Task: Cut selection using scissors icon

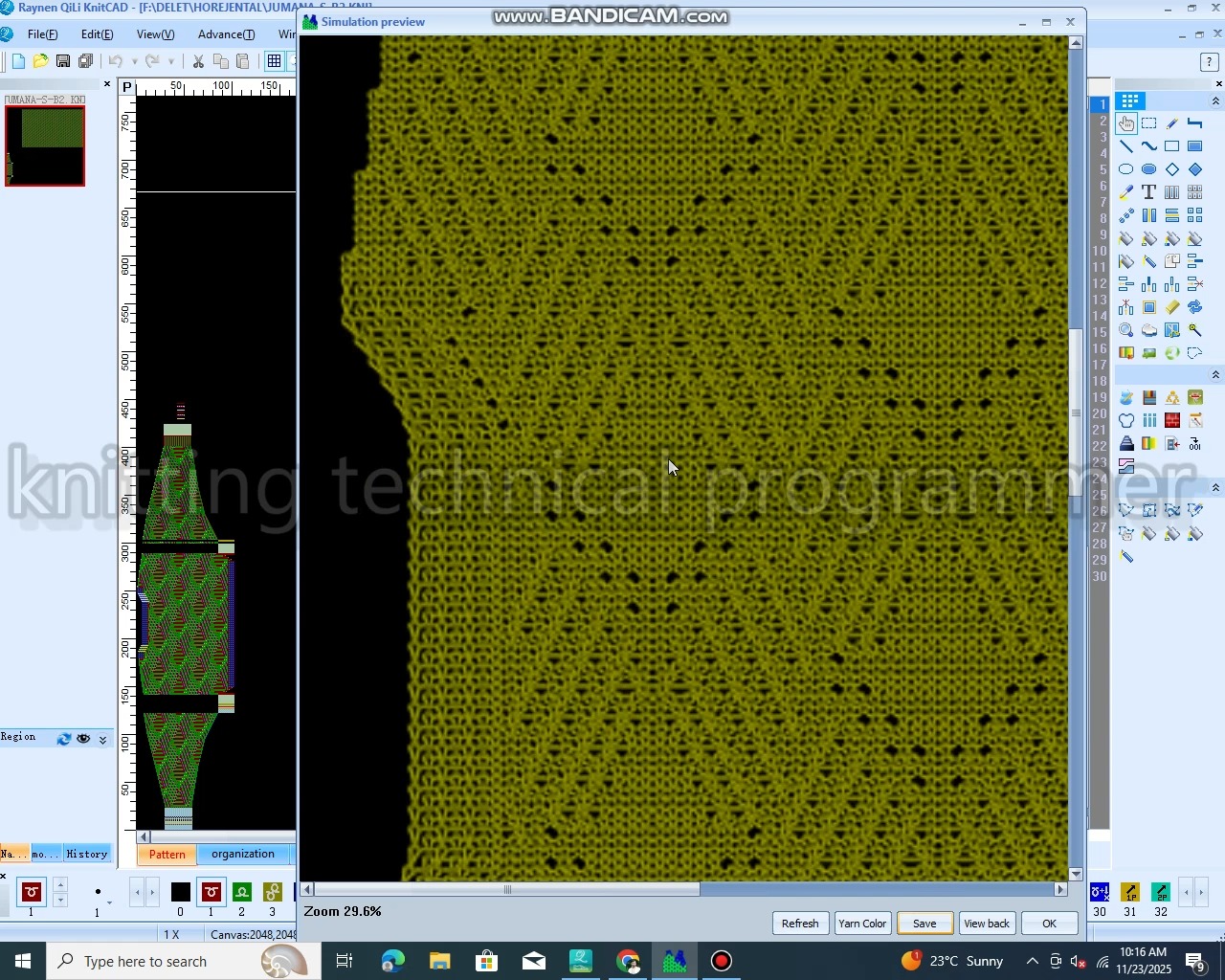Action: [x=198, y=61]
